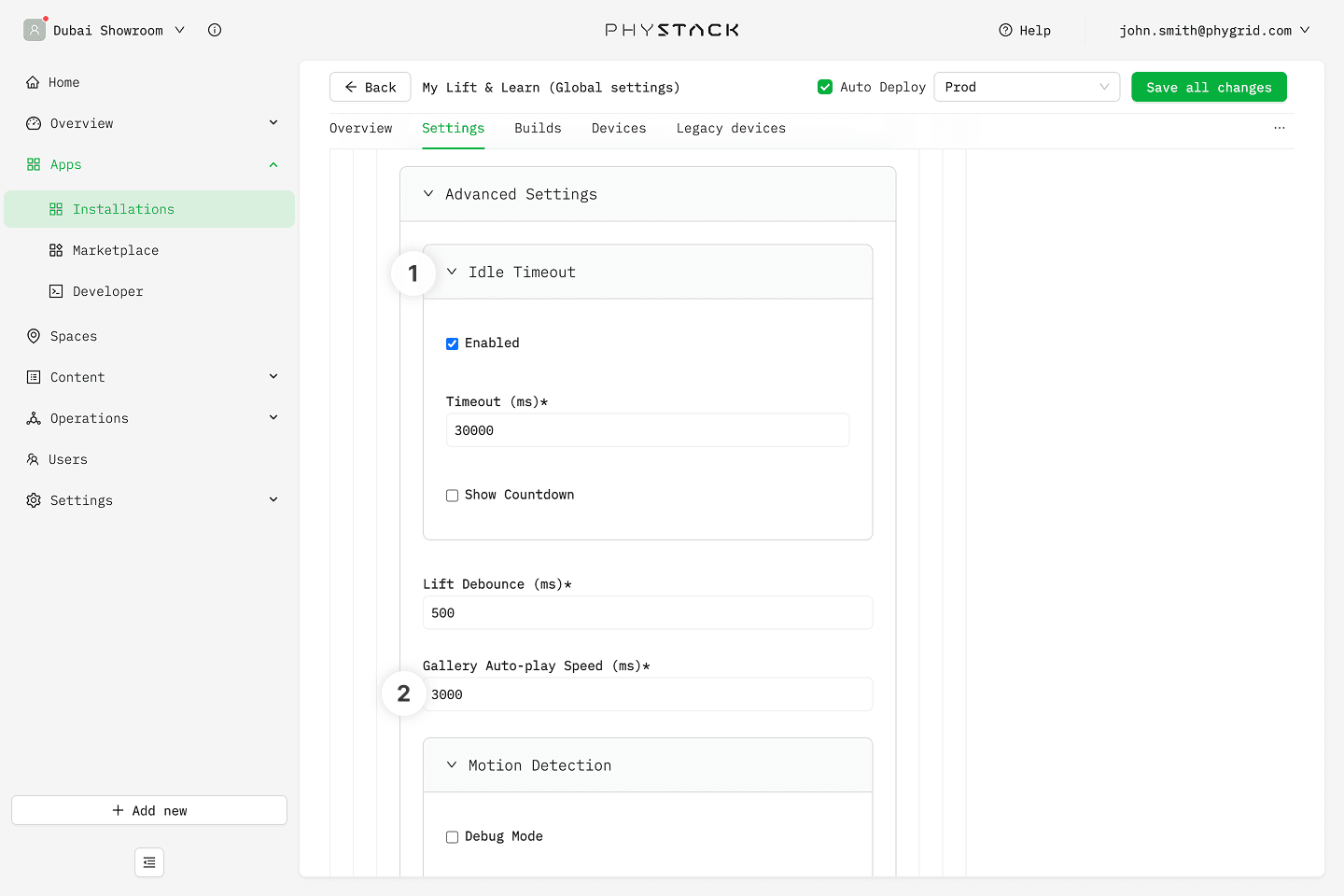
Task: Click the Overview gauge icon in the sidebar
Action: [x=34, y=123]
